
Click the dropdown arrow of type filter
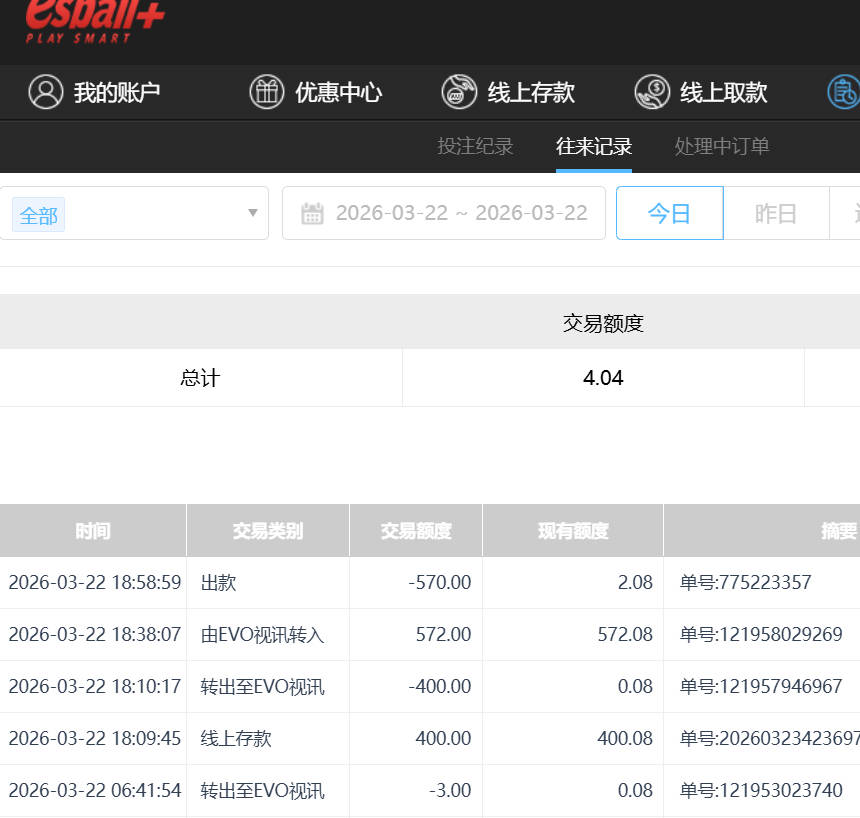pos(252,213)
